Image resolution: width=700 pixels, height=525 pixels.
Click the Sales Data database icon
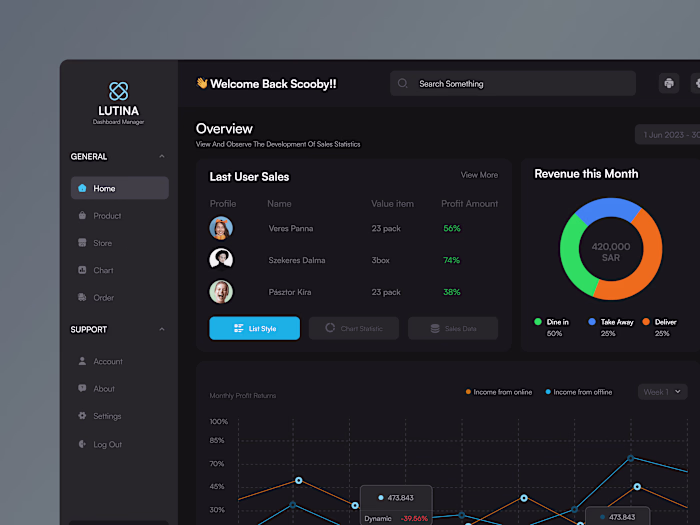tap(435, 329)
